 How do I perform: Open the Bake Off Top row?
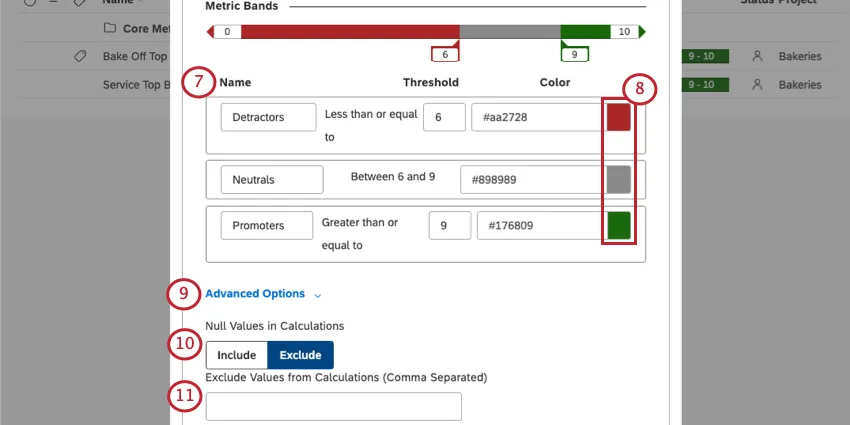135,56
